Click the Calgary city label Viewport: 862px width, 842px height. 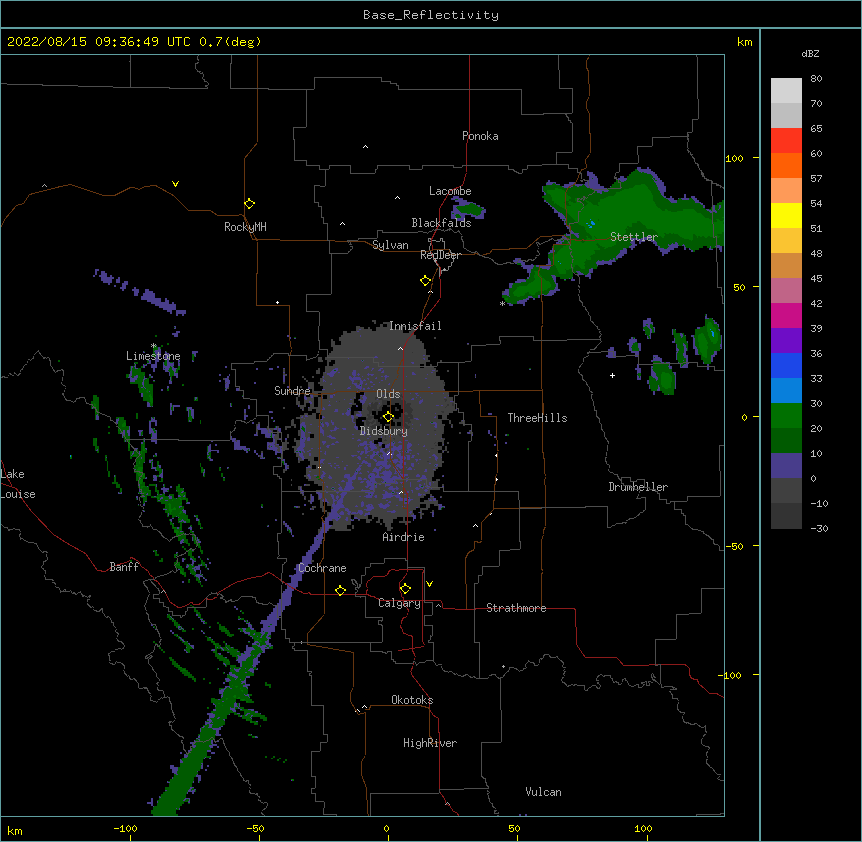pos(399,603)
